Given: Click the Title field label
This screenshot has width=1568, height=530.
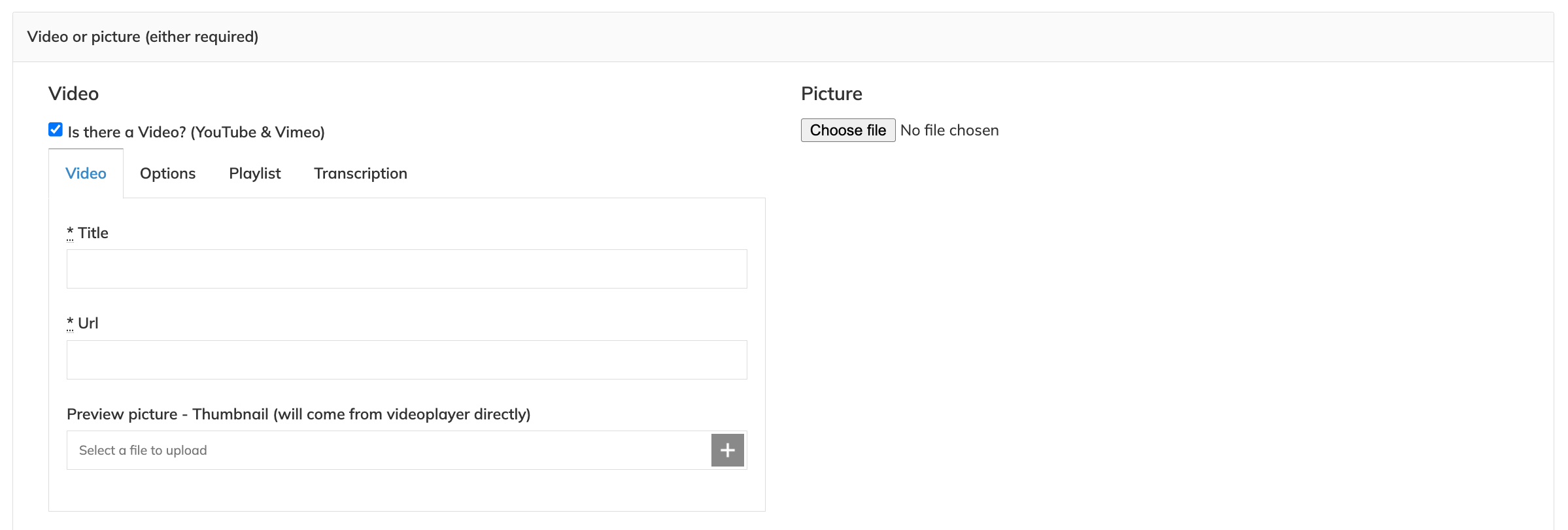Looking at the screenshot, I should [x=93, y=233].
